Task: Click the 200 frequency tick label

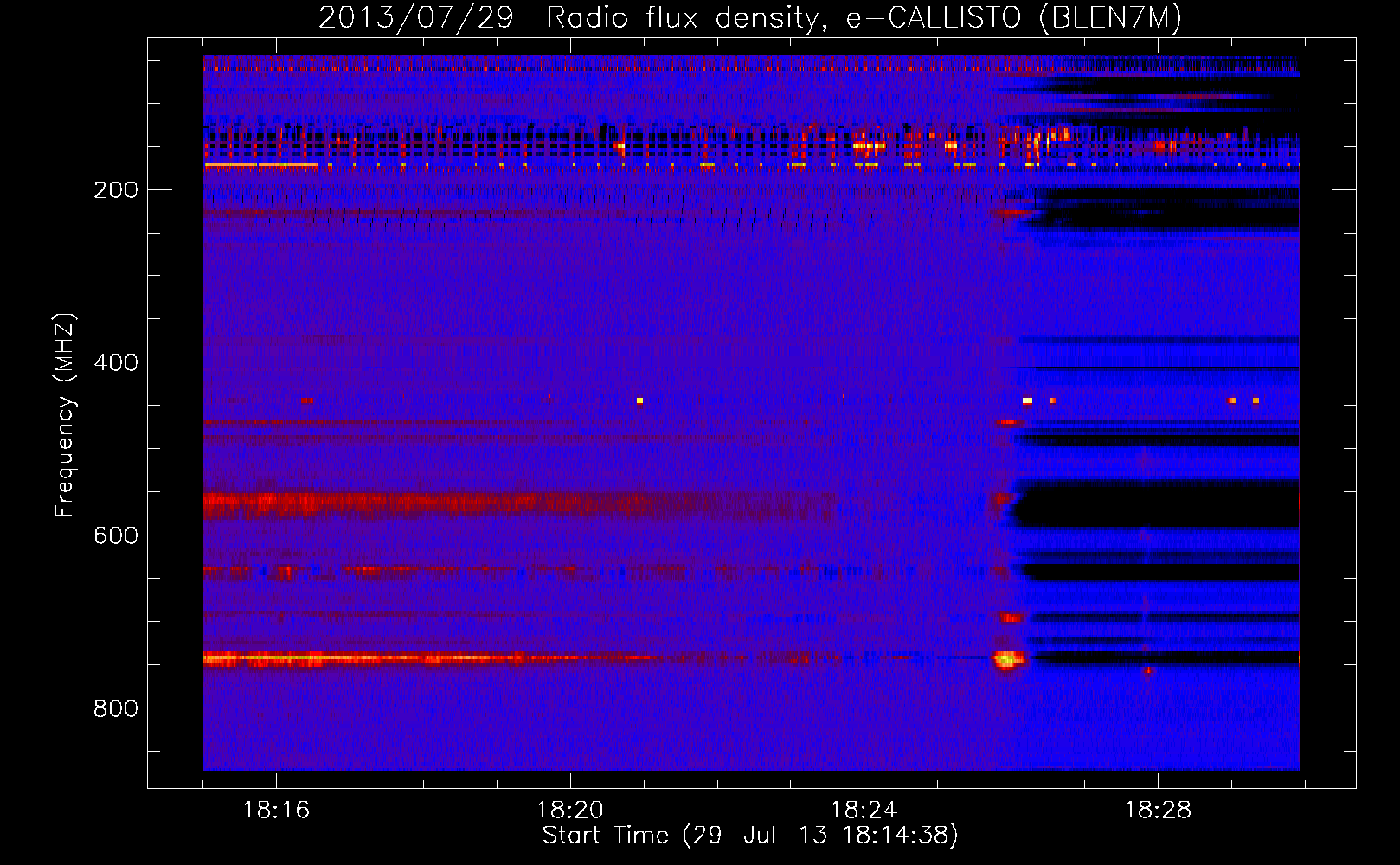Action: click(x=116, y=190)
